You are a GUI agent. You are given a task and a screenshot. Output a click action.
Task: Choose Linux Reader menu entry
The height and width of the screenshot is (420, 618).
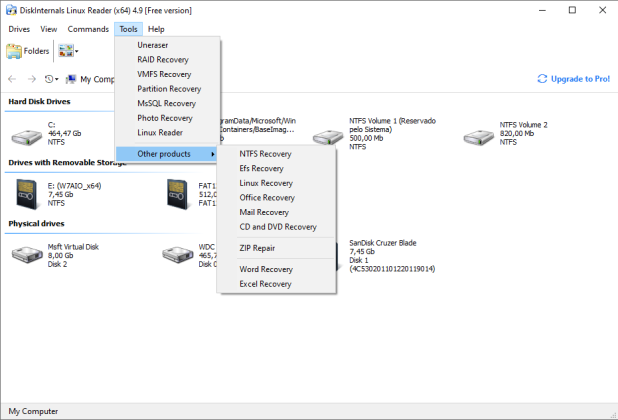pyautogui.click(x=168, y=132)
